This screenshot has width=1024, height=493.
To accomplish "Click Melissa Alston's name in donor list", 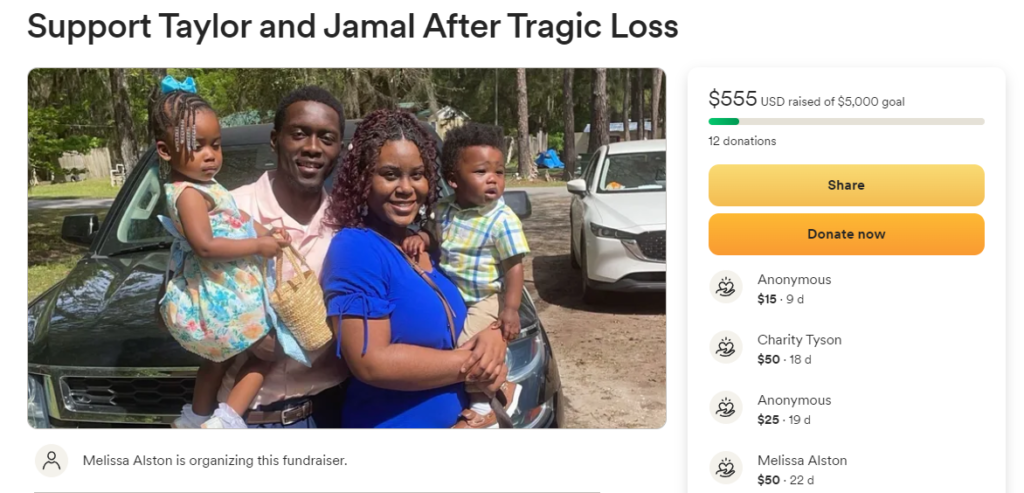I will click(802, 460).
